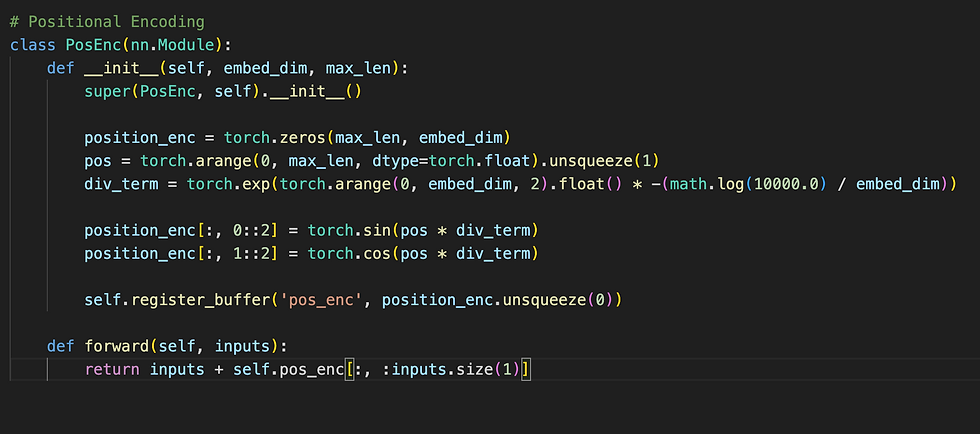Click the '1::2' slice
The image size is (980, 434).
pyautogui.click(x=251, y=254)
